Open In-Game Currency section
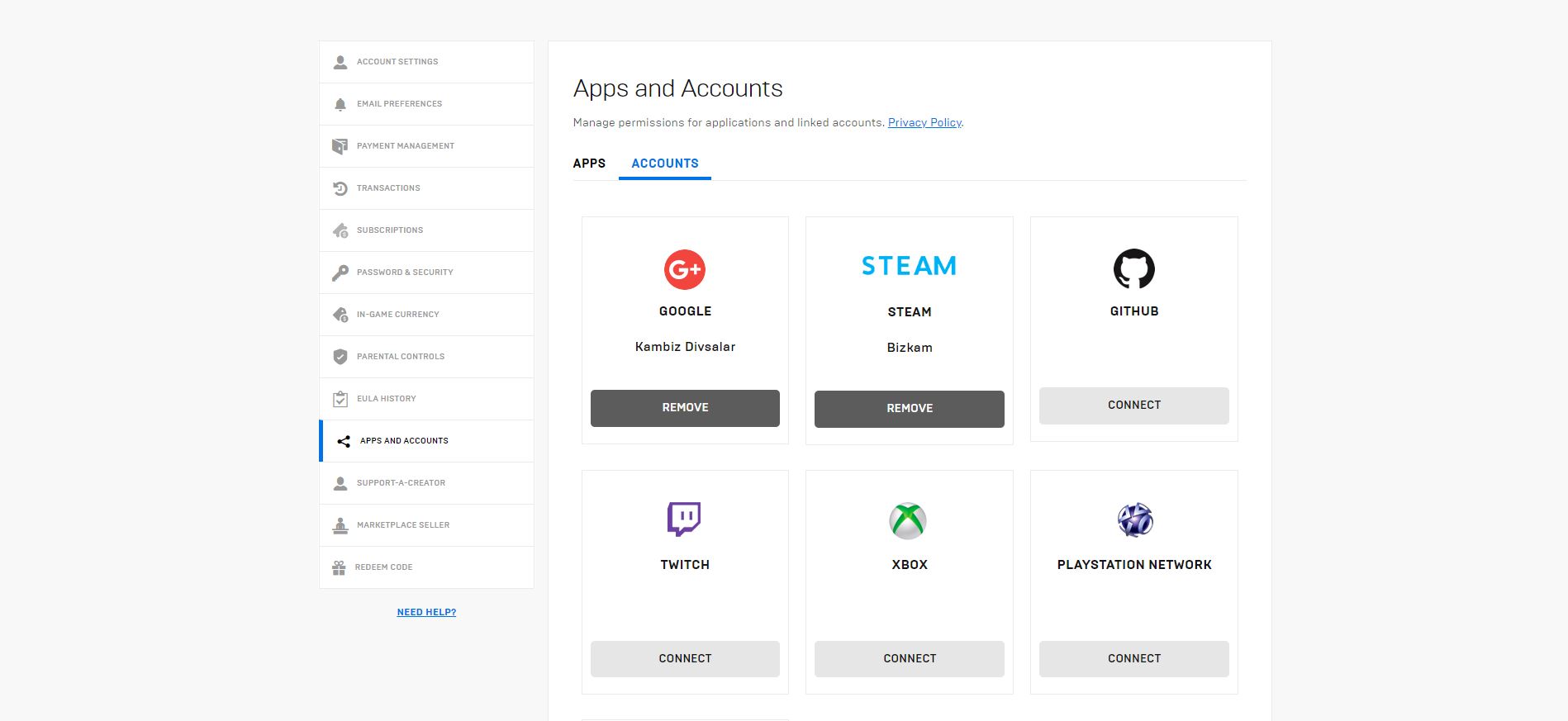1568x721 pixels. point(426,315)
